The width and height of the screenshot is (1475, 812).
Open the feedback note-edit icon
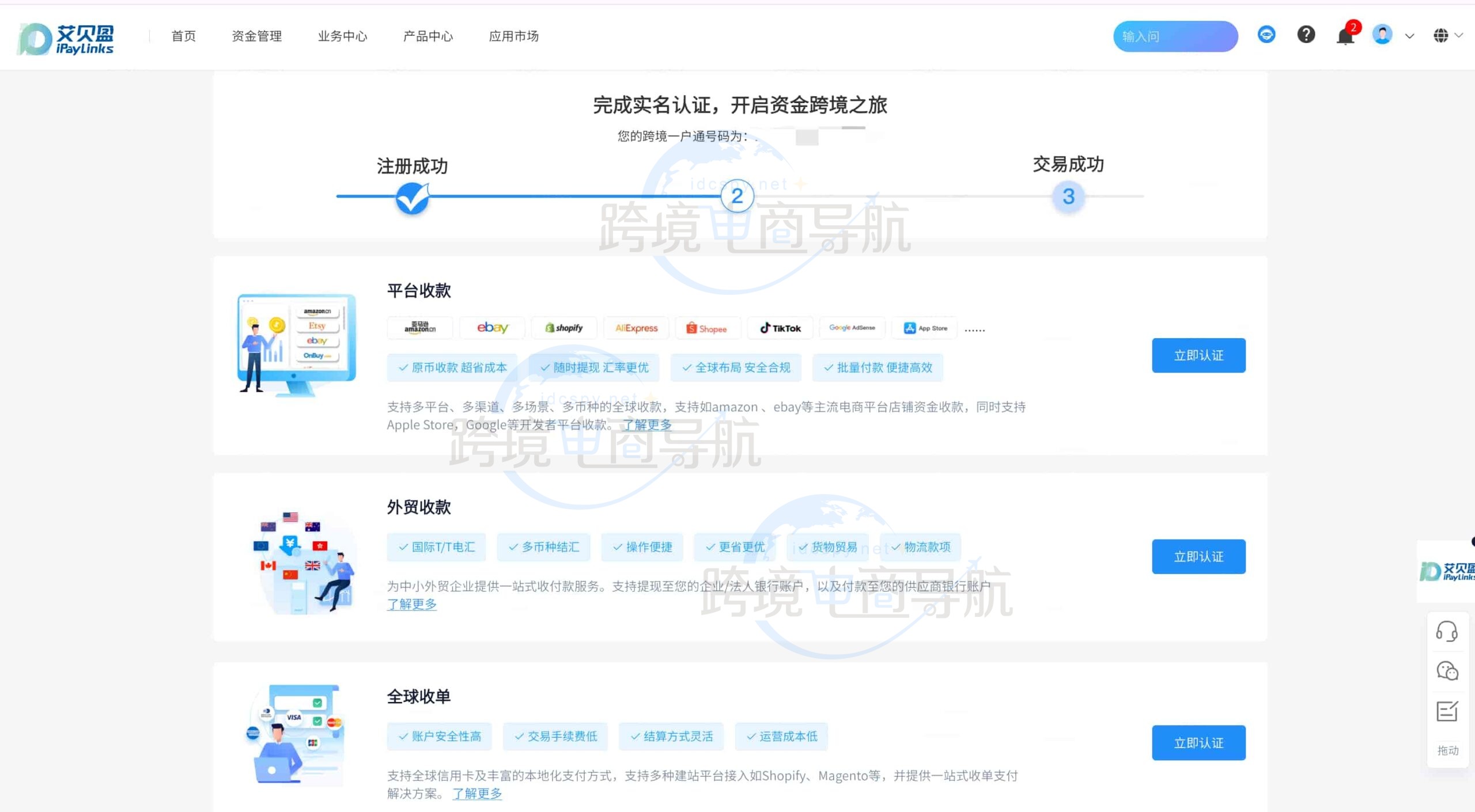pyautogui.click(x=1447, y=711)
